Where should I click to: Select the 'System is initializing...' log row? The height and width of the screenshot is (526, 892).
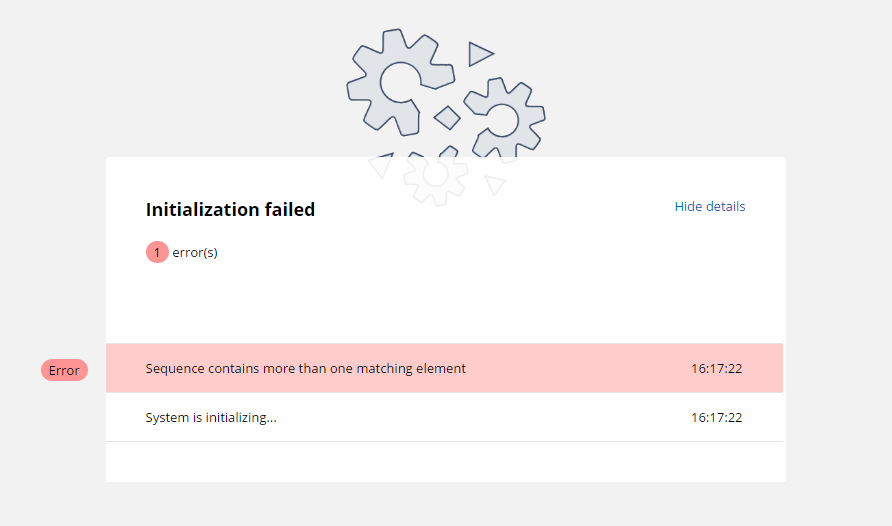coord(444,417)
